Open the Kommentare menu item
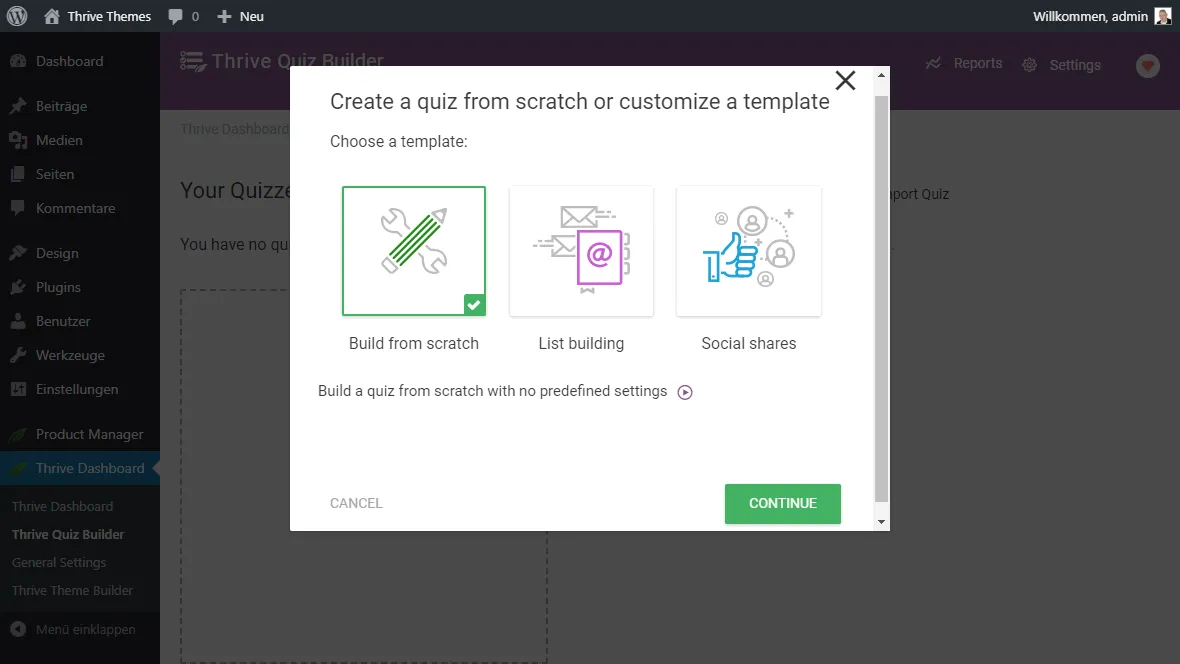The width and height of the screenshot is (1180, 664). (80, 208)
